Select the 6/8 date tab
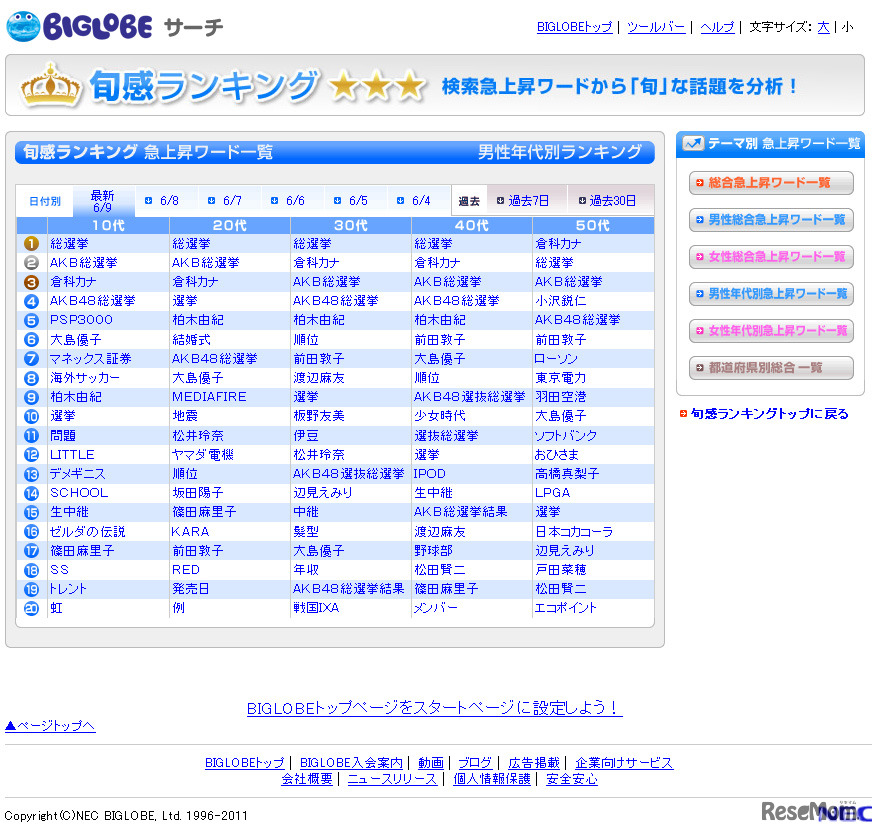The height and width of the screenshot is (834, 872). pos(163,201)
